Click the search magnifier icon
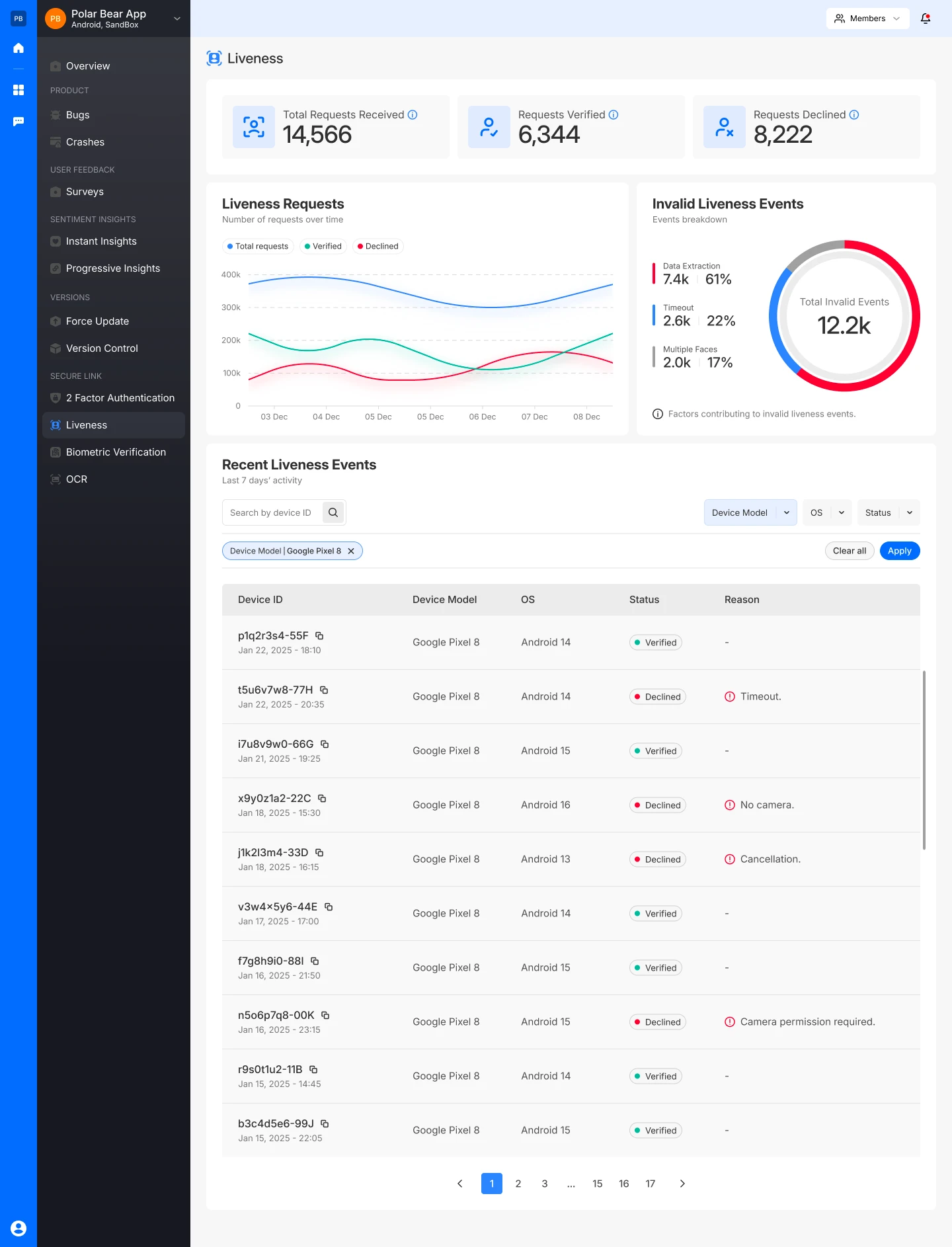Image resolution: width=952 pixels, height=1247 pixels. (333, 512)
